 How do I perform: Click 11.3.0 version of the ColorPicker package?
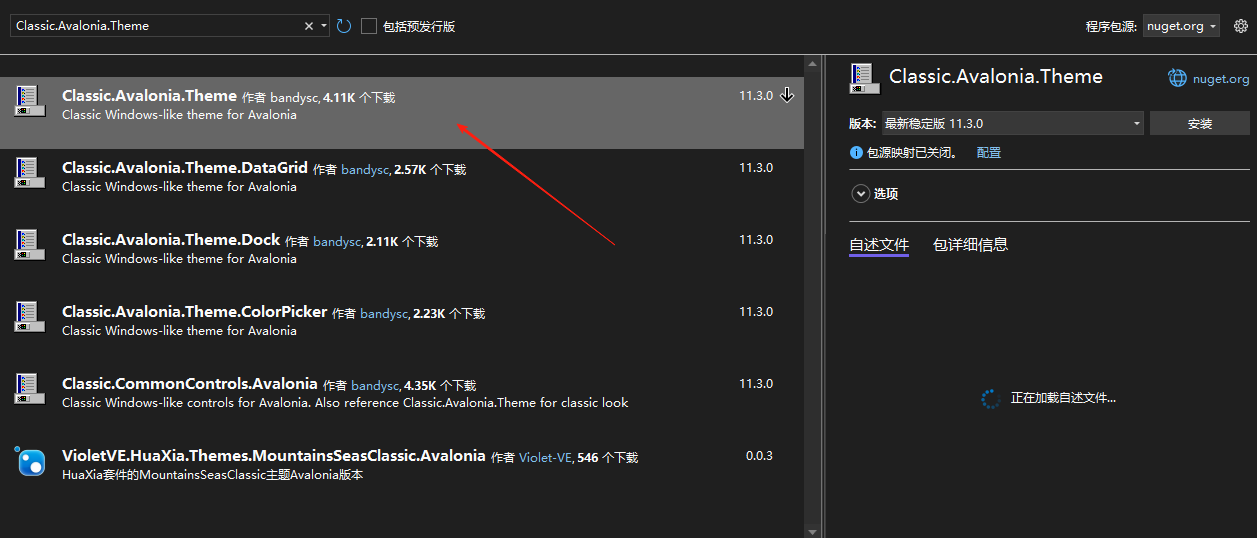[756, 312]
